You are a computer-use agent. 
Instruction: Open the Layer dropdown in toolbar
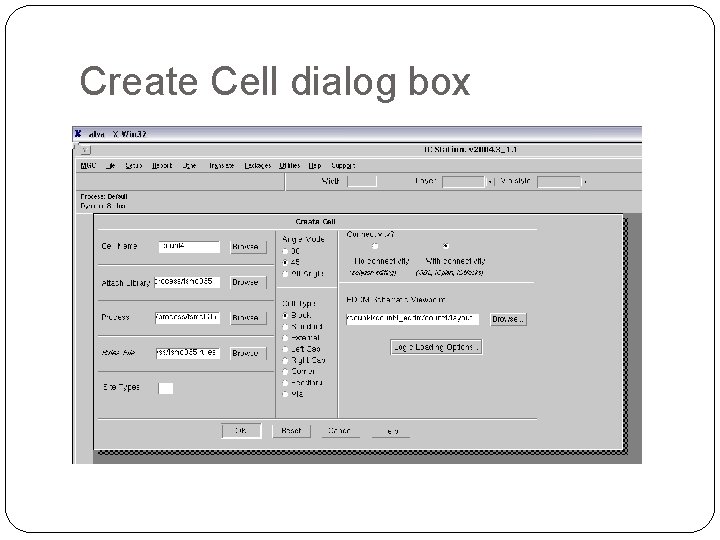tap(490, 182)
